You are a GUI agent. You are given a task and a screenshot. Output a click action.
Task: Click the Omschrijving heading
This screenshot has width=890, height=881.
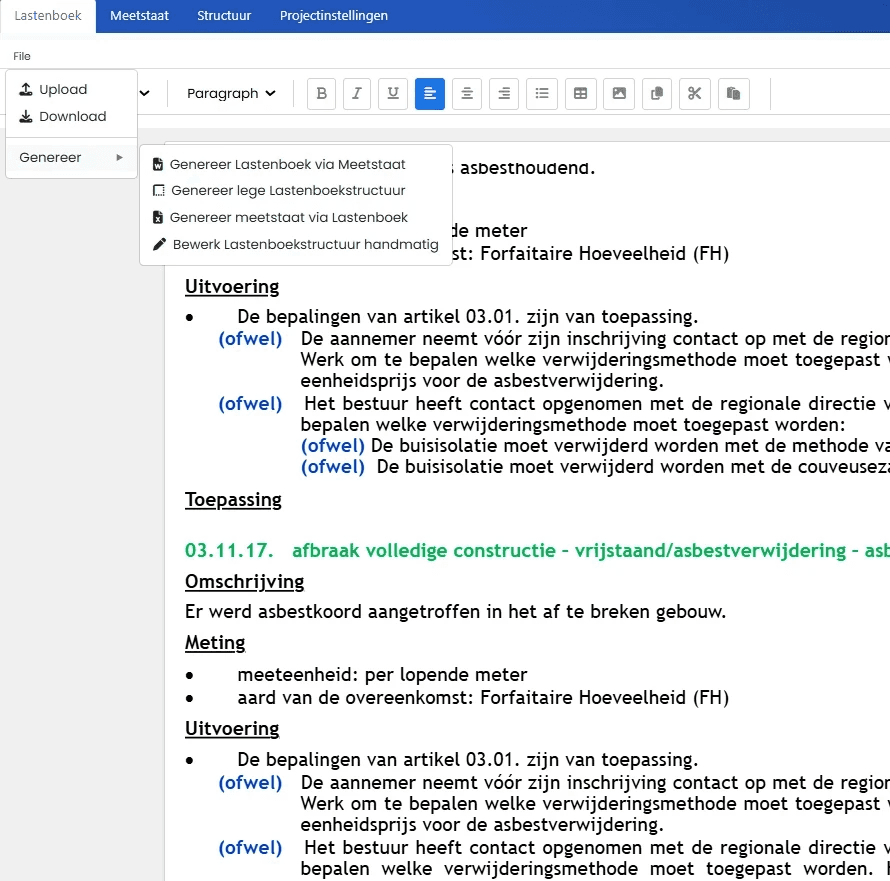tap(245, 582)
